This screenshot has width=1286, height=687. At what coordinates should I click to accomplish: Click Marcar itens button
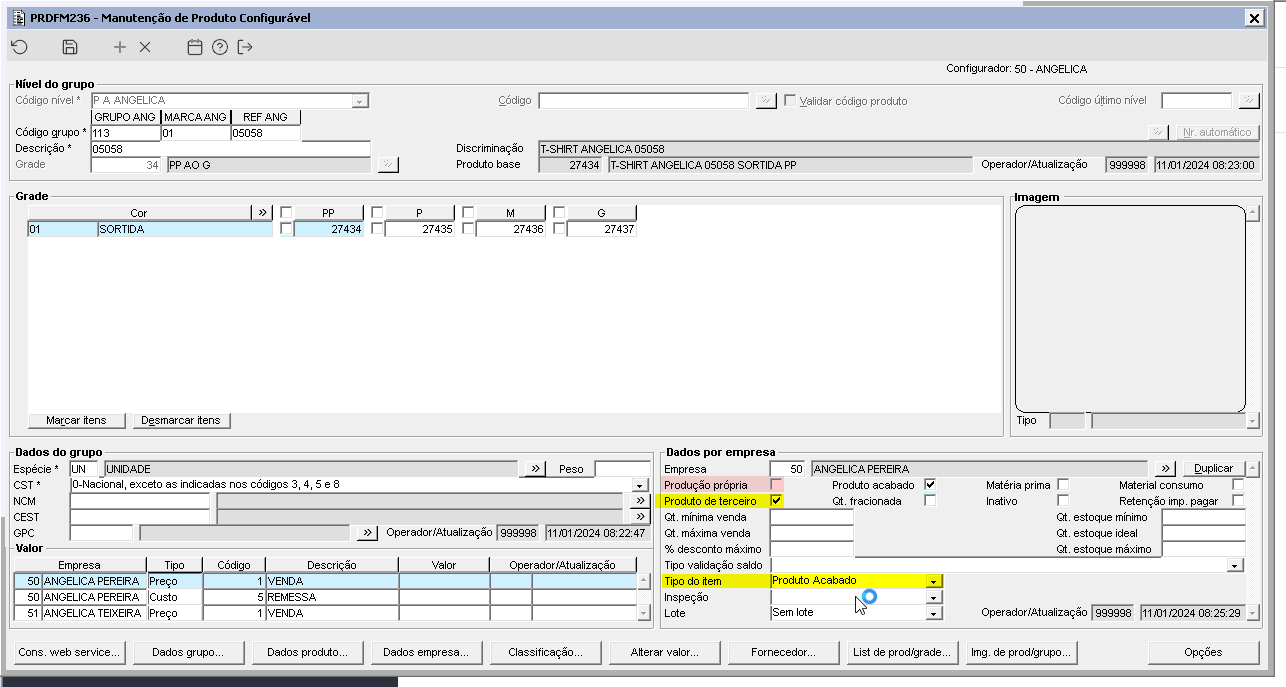[x=76, y=420]
